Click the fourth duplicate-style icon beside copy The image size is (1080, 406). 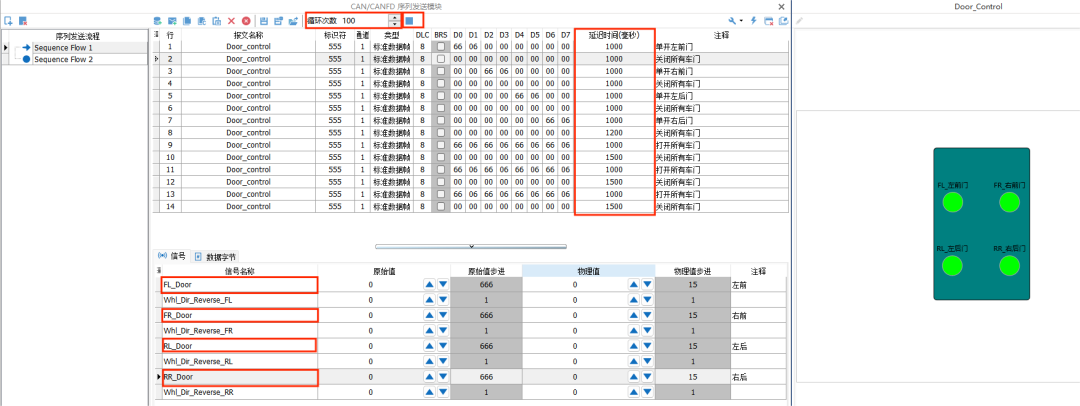(201, 21)
